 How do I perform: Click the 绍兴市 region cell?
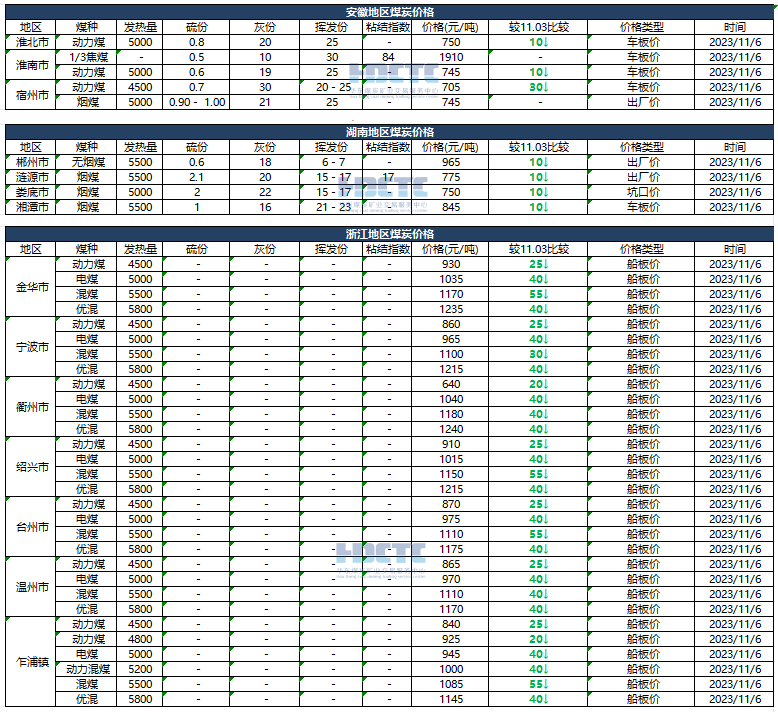[x=31, y=467]
